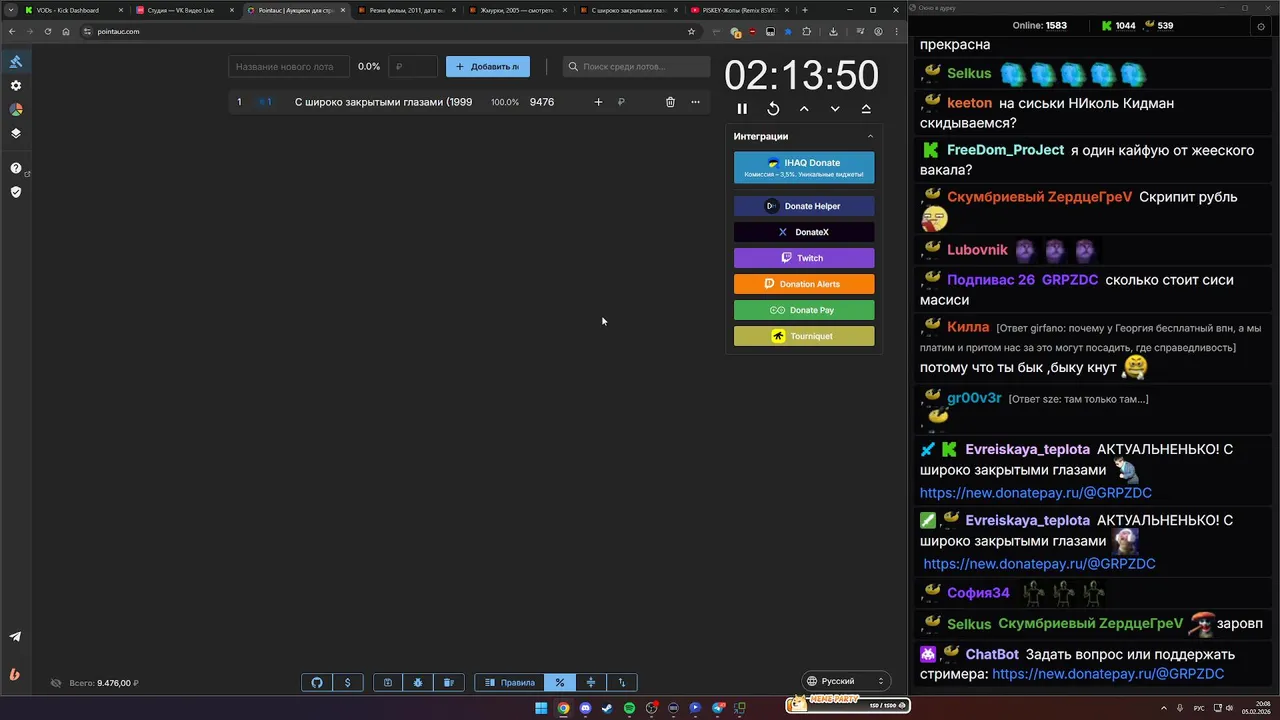Viewport: 1280px width, 720px height.
Task: Pause the auction timer
Action: pos(742,108)
